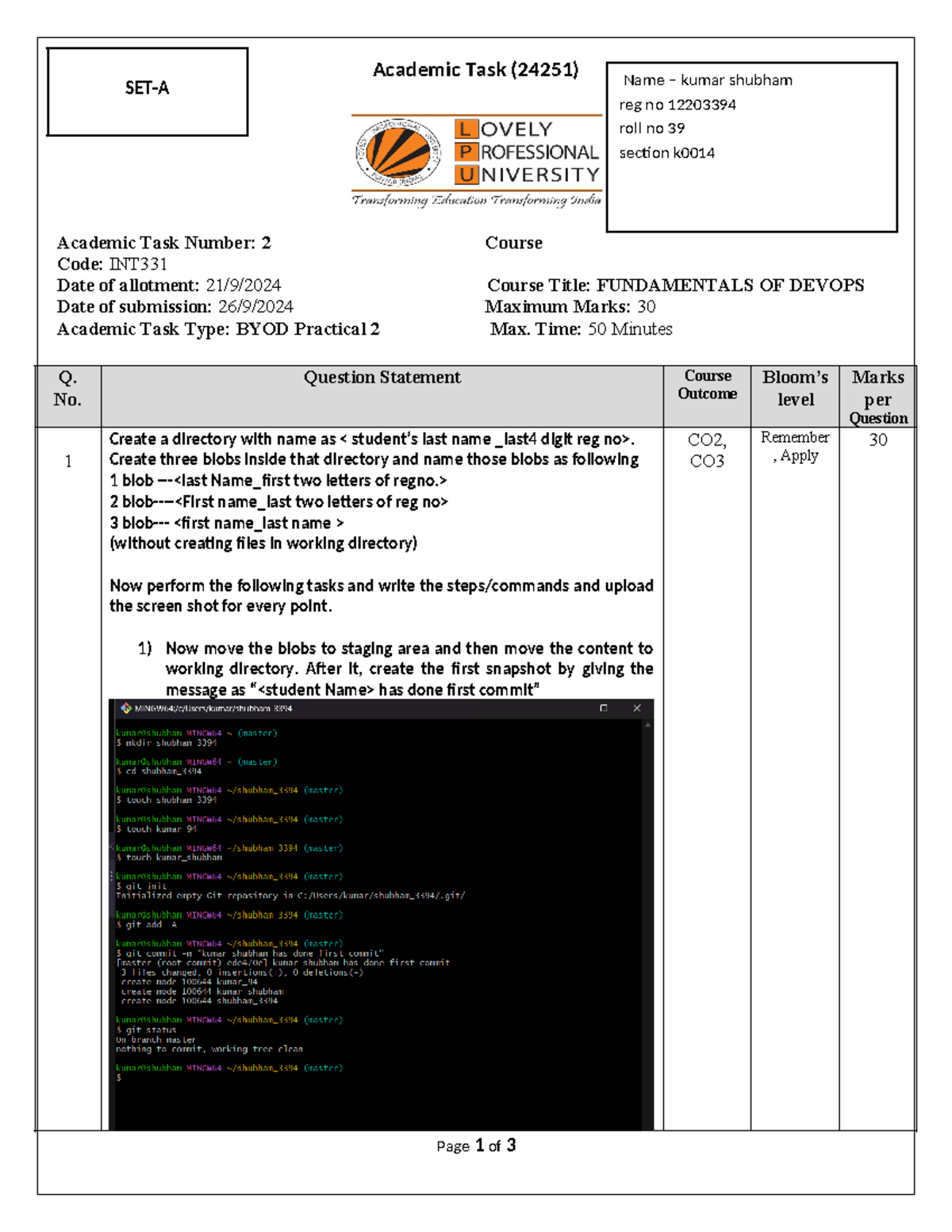The height and width of the screenshot is (1232, 952).
Task: Click the 'Marks per Question' column header
Action: 878,397
